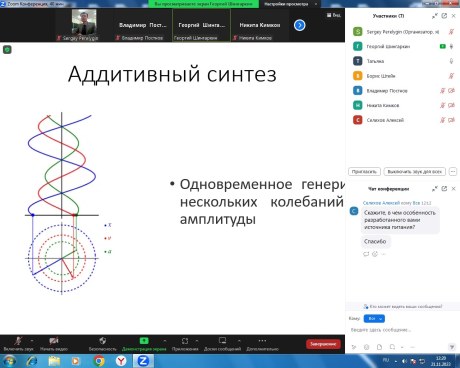Image resolution: width=460 pixels, height=368 pixels.
Task: Open the Apps icon in Zoom toolbar
Action: tap(185, 341)
